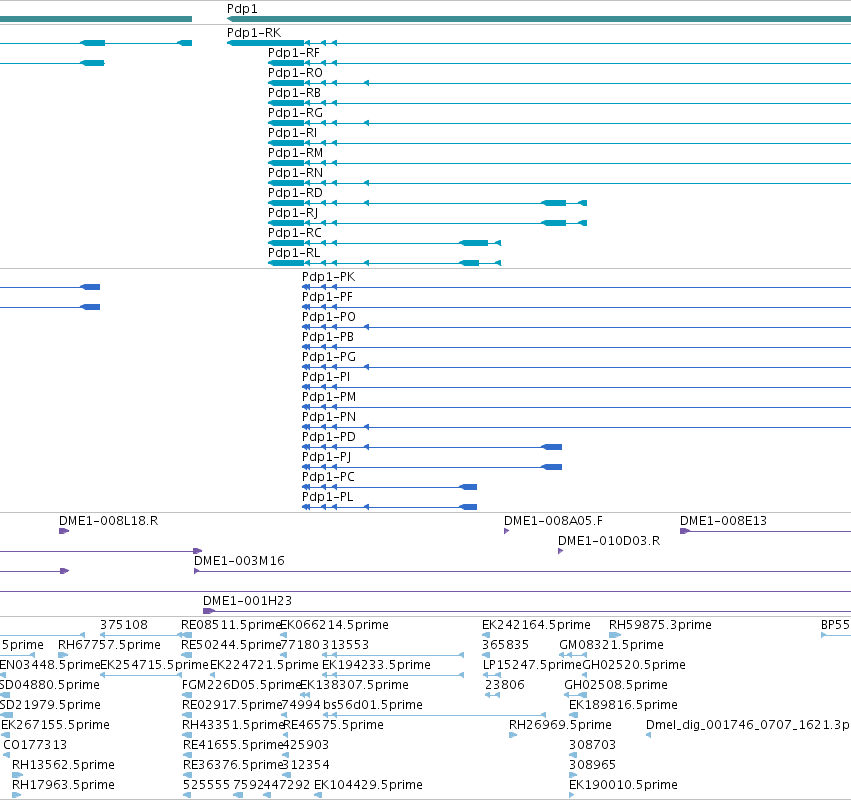Select the RH26969.5prime EST label

point(560,725)
